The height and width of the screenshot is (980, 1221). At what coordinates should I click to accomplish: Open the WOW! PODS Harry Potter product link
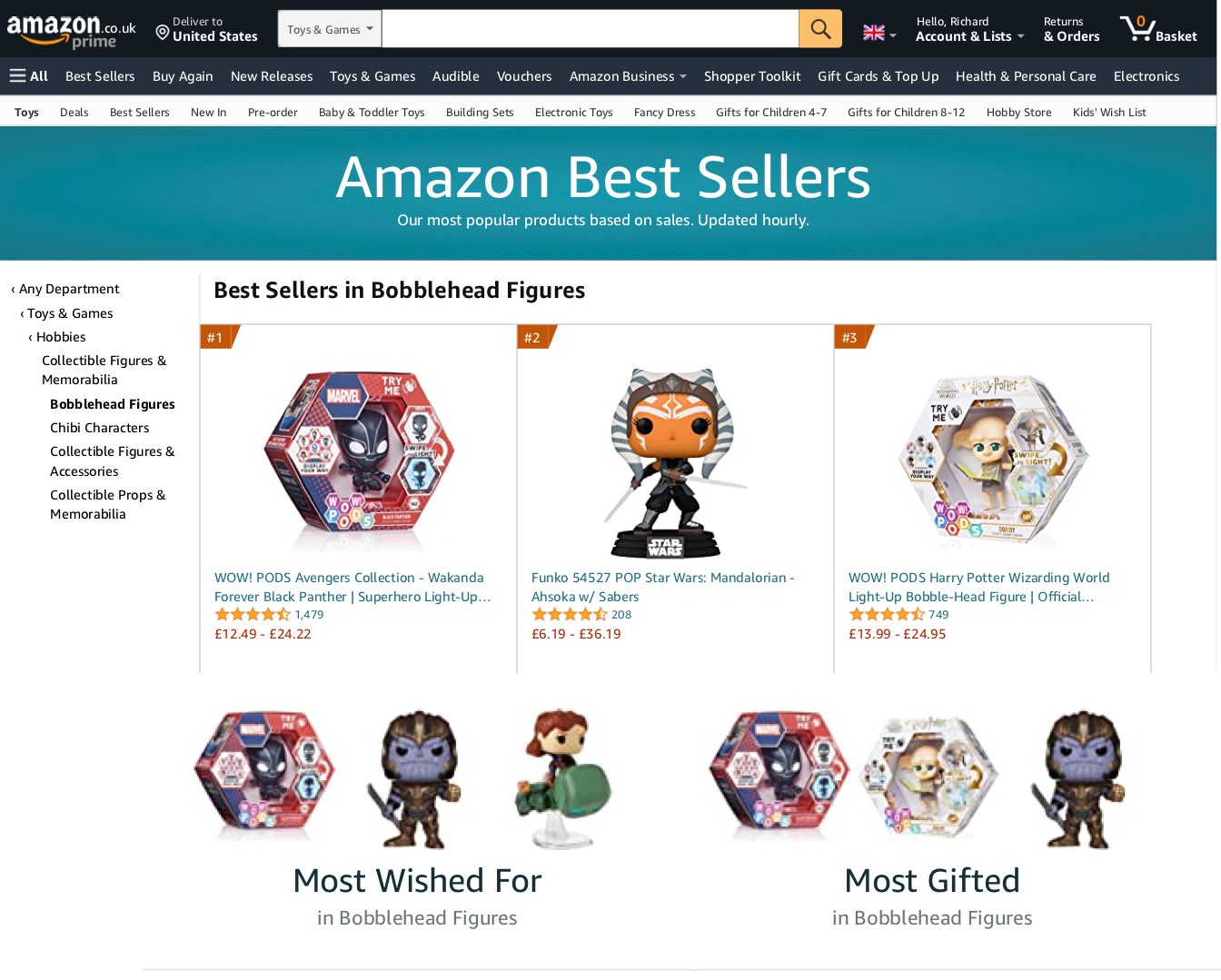[978, 587]
